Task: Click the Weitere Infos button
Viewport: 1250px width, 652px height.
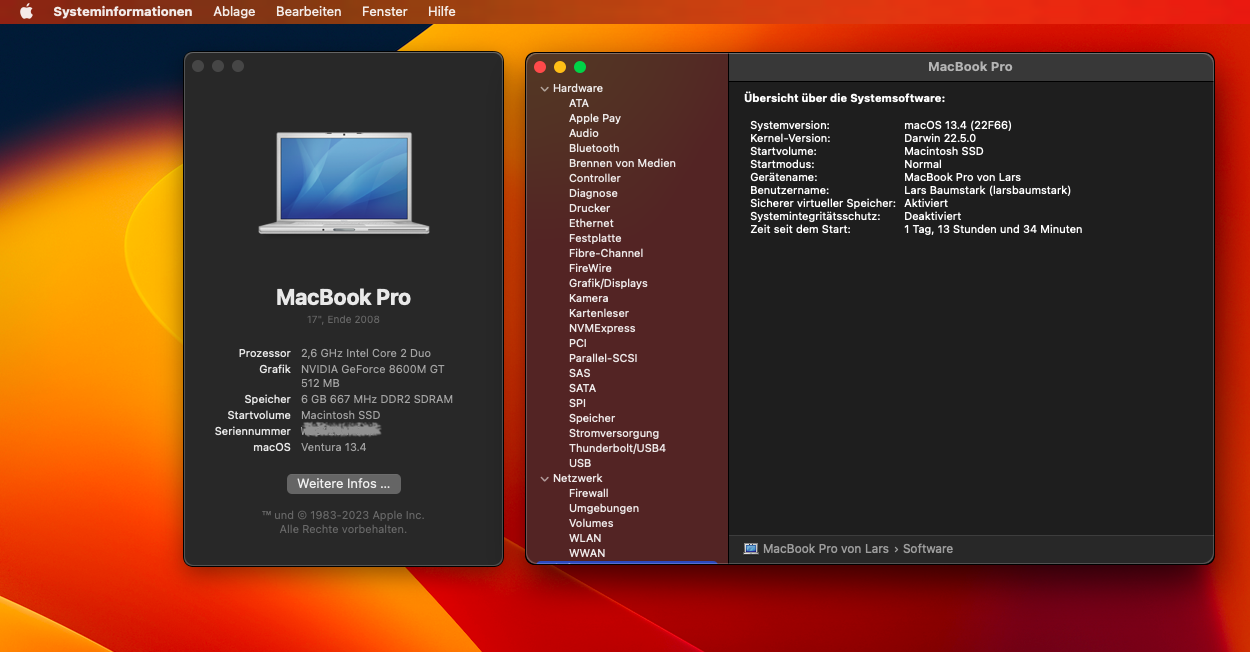Action: tap(343, 484)
